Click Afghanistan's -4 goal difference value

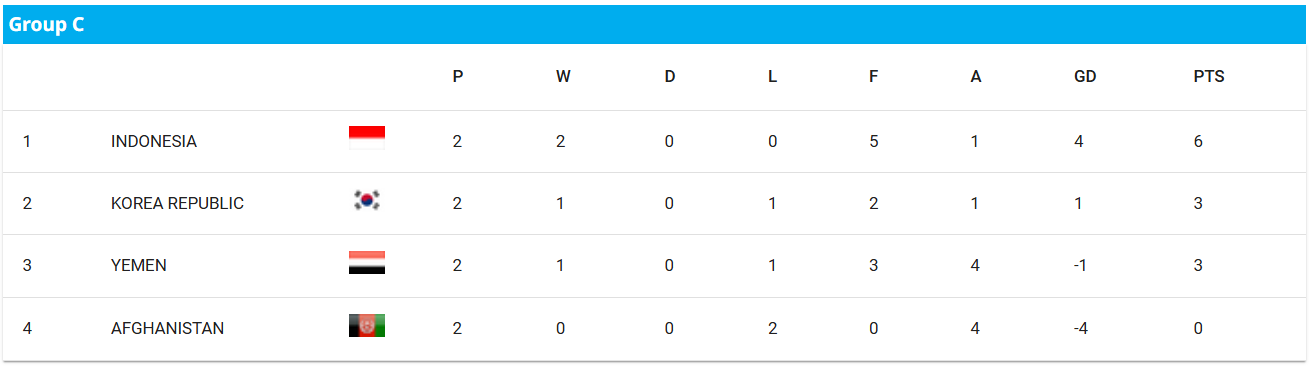[1081, 328]
